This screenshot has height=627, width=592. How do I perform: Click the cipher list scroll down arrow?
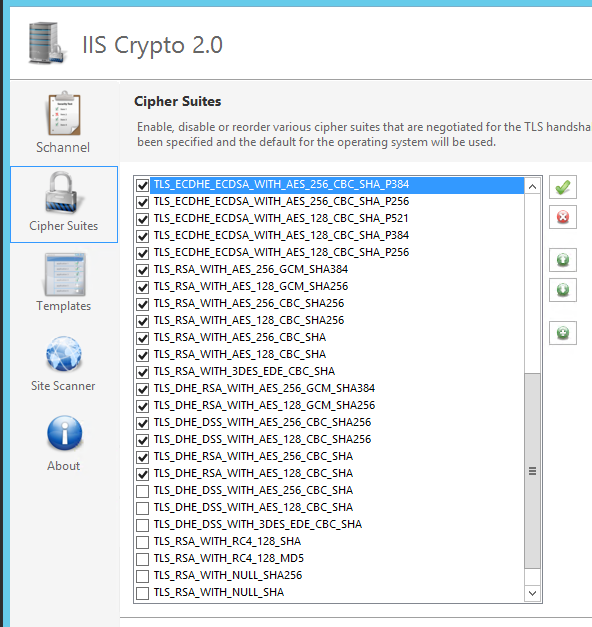tap(532, 593)
